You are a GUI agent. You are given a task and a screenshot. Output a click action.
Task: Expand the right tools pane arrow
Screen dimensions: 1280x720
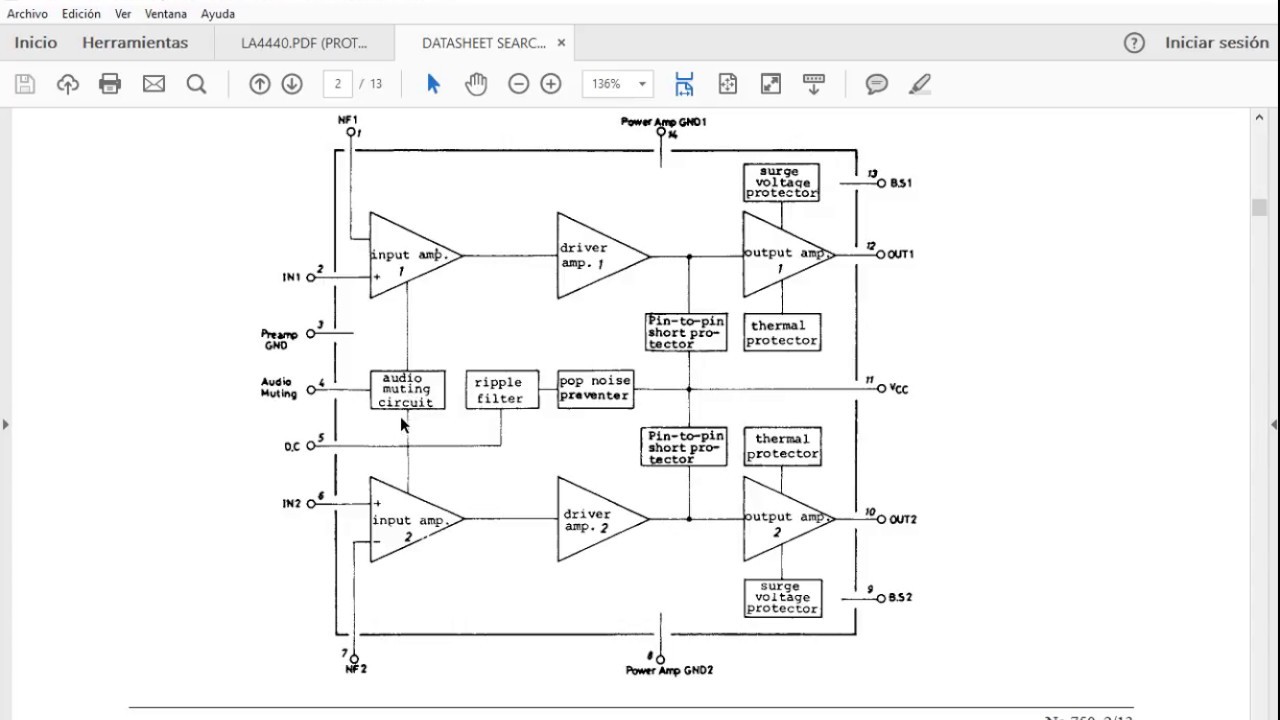click(x=1274, y=424)
